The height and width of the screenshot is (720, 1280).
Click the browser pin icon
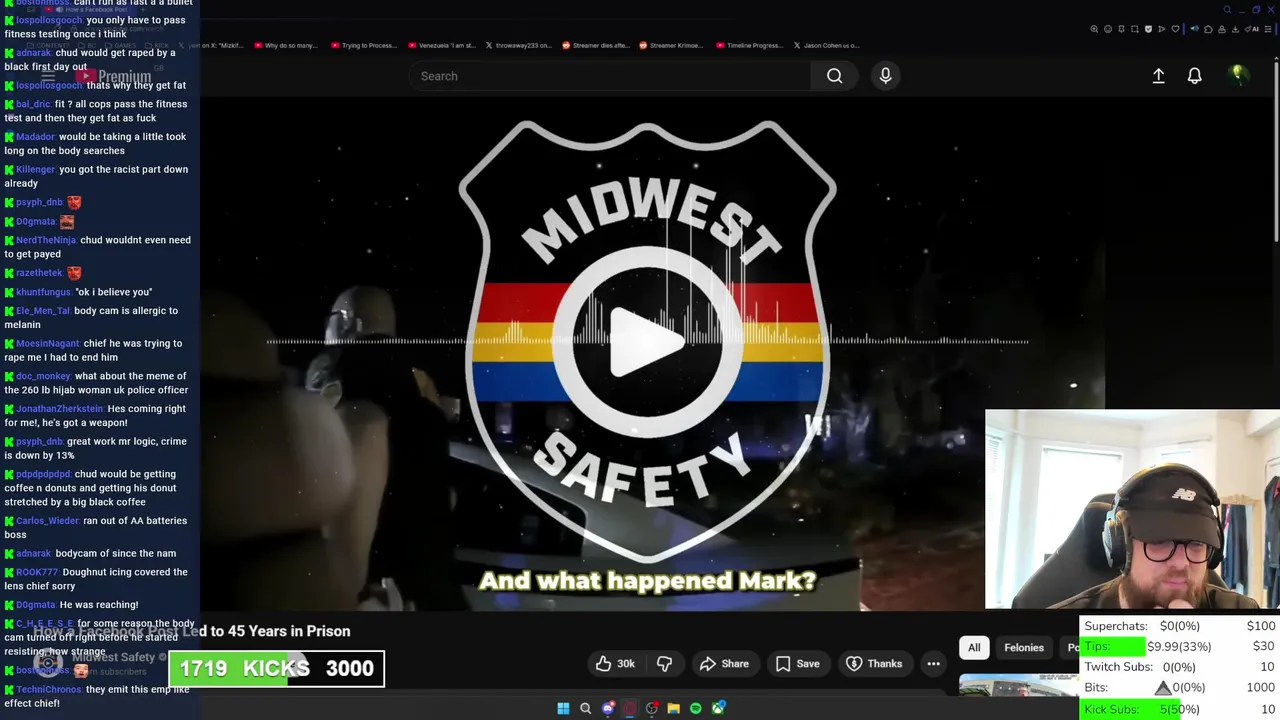tap(1121, 29)
